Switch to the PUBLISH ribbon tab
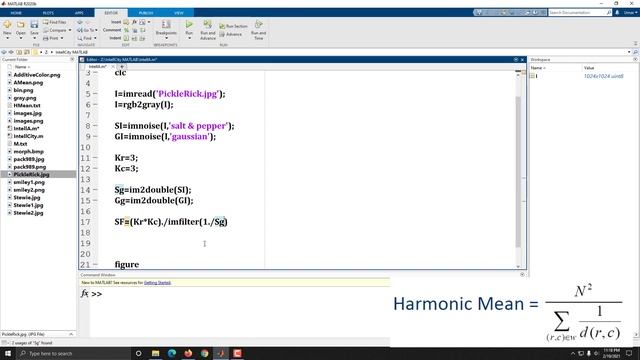Viewport: 640px width, 360px height. tap(146, 13)
